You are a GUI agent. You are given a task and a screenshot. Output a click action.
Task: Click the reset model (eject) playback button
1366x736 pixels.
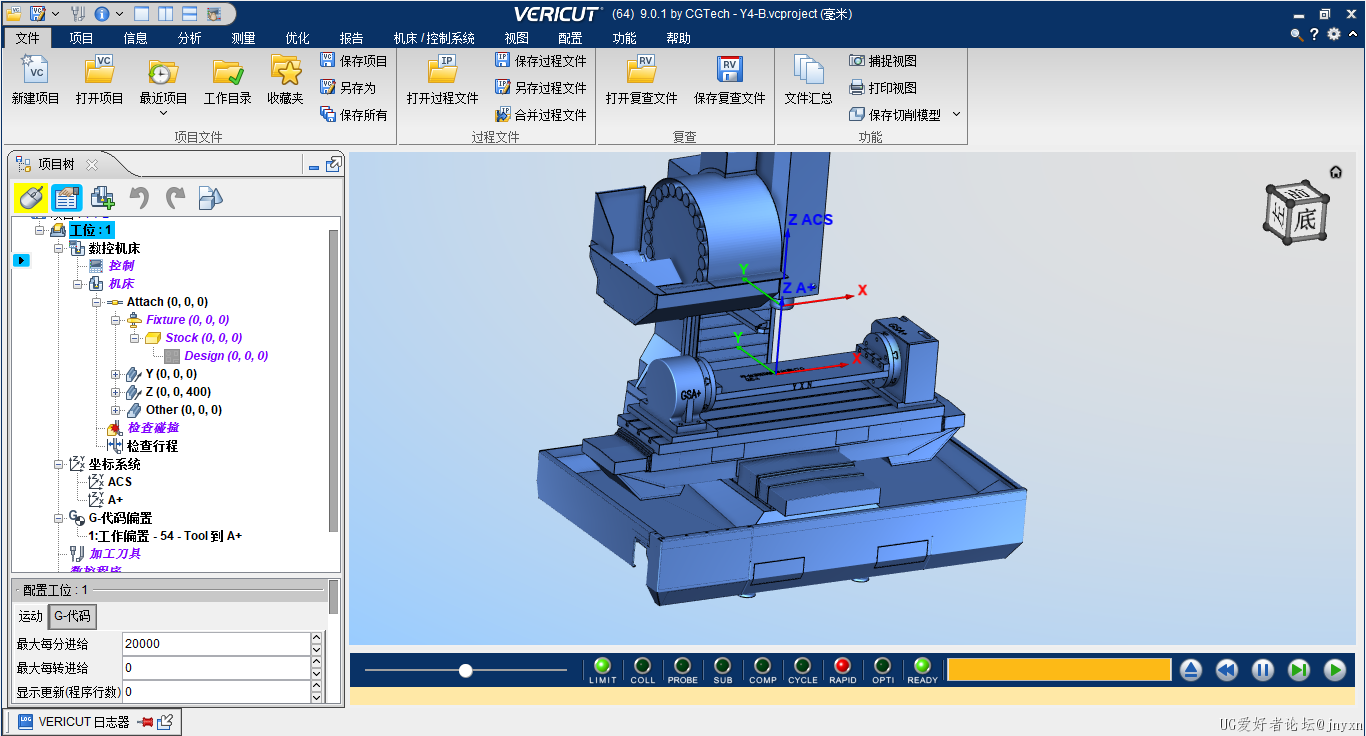pos(1190,670)
